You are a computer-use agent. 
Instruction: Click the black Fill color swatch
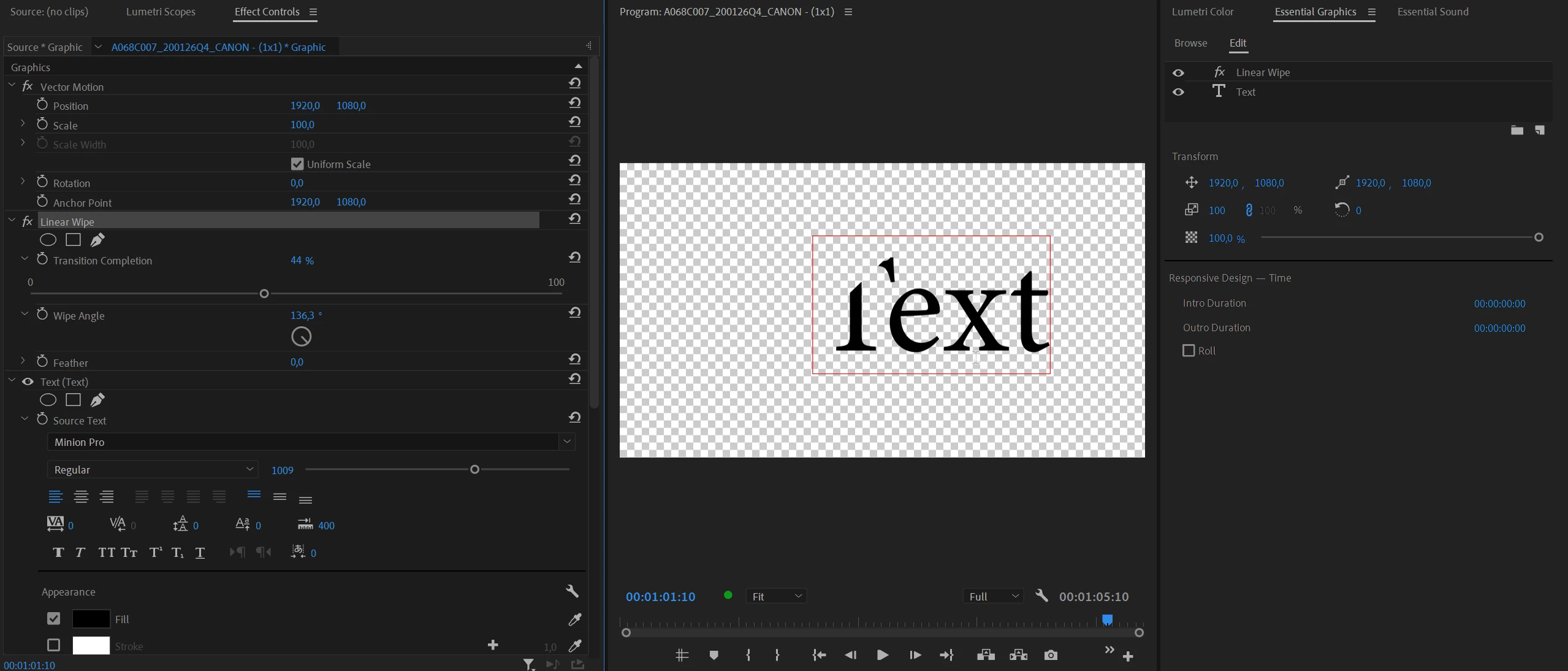(x=91, y=619)
